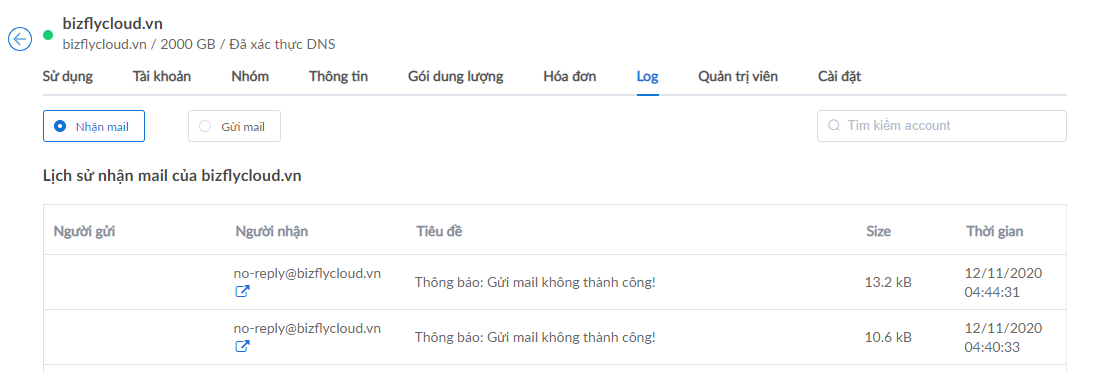Switch to Gói dung lượng tab
Image resolution: width=1094 pixels, height=373 pixels.
click(456, 77)
